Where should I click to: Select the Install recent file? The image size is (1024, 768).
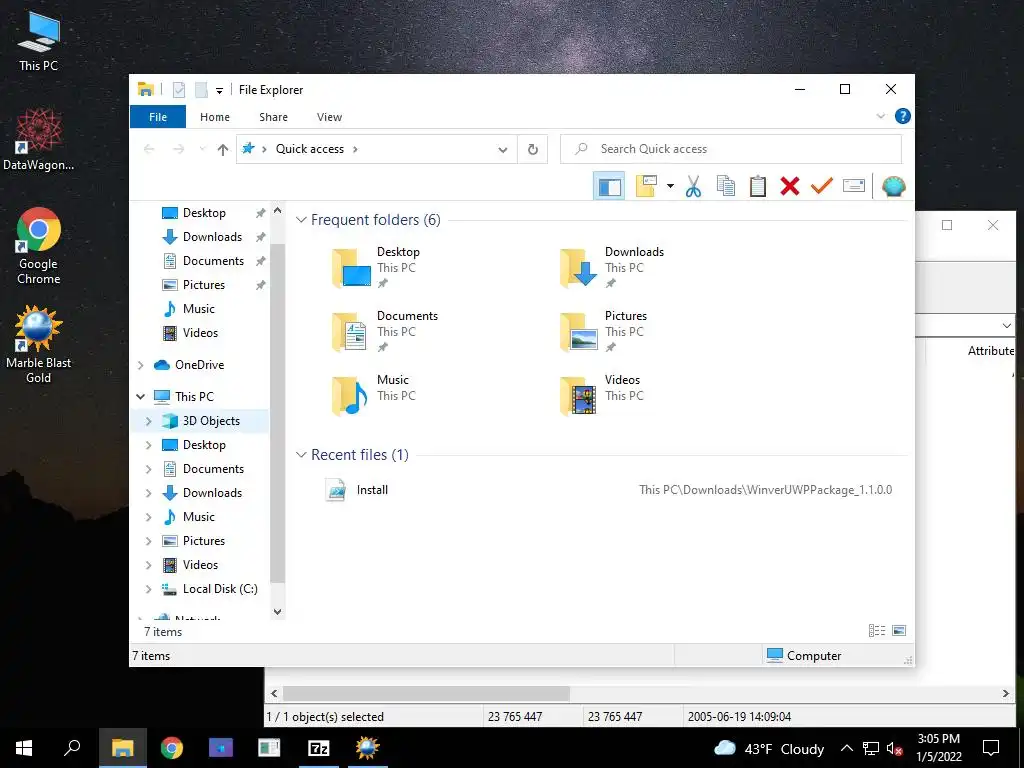pos(372,490)
